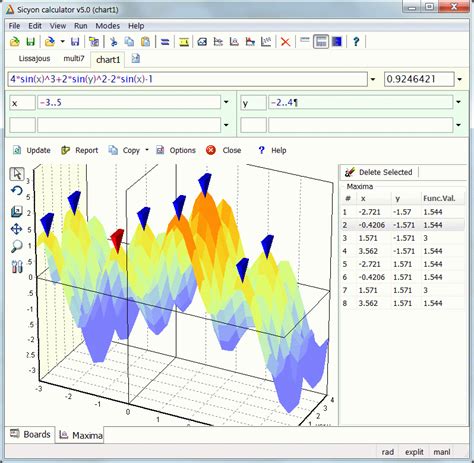Image resolution: width=474 pixels, height=463 pixels.
Task: Select the magnifier zoom tool
Action: pyautogui.click(x=17, y=247)
